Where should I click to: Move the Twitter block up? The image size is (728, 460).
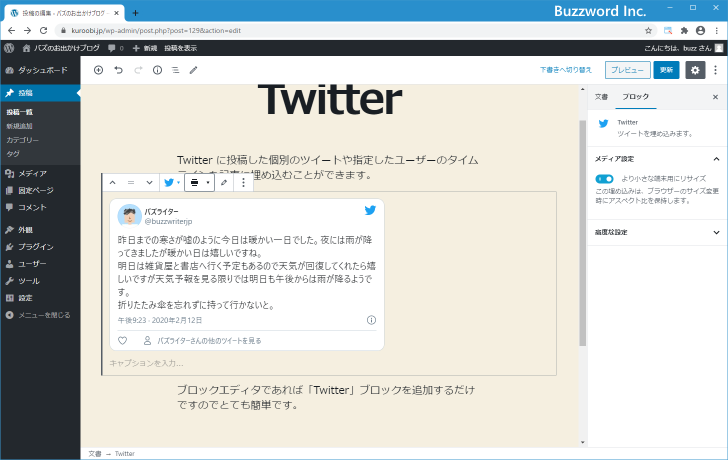(x=112, y=182)
